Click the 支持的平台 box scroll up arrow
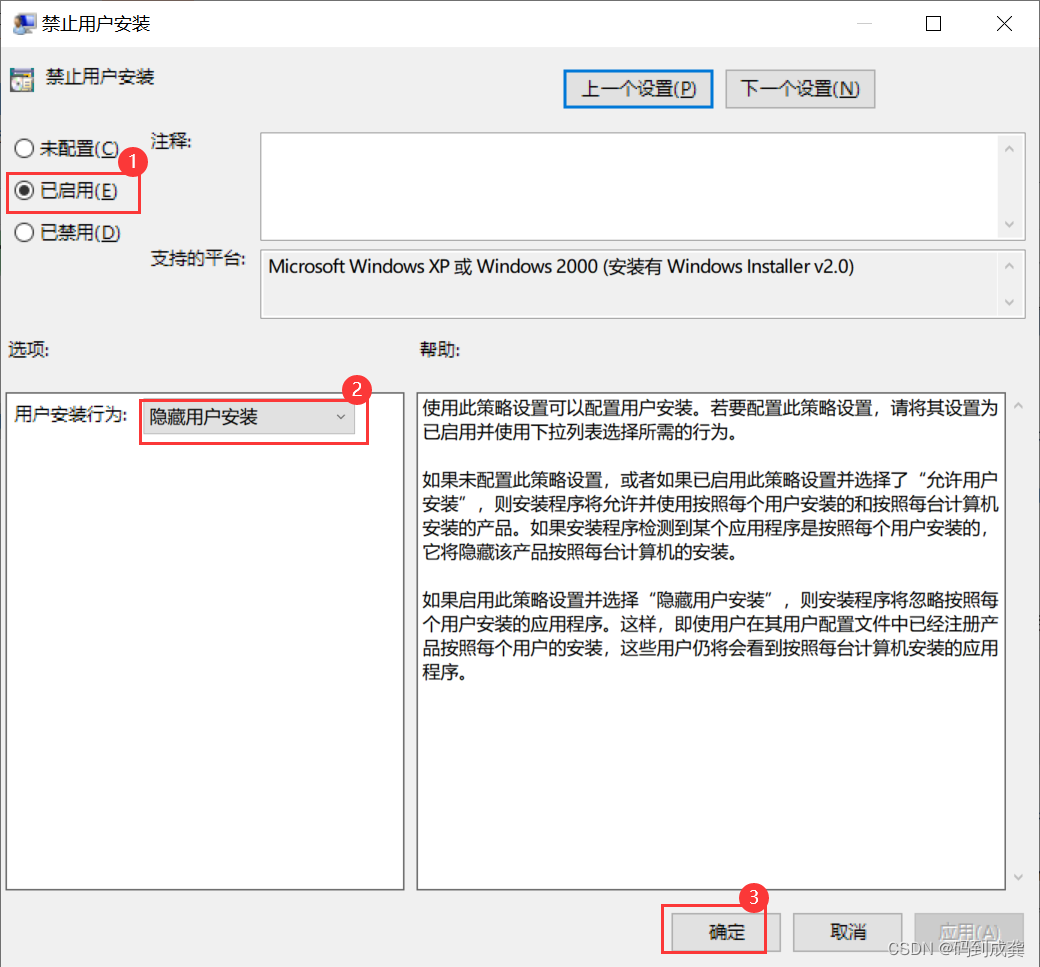This screenshot has width=1040, height=967. [x=1009, y=266]
